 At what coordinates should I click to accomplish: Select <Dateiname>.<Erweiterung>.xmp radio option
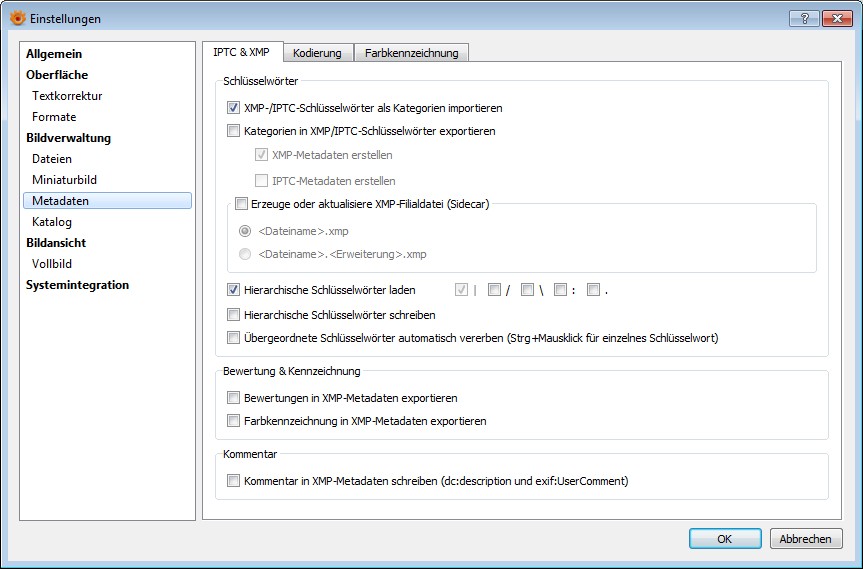point(245,254)
